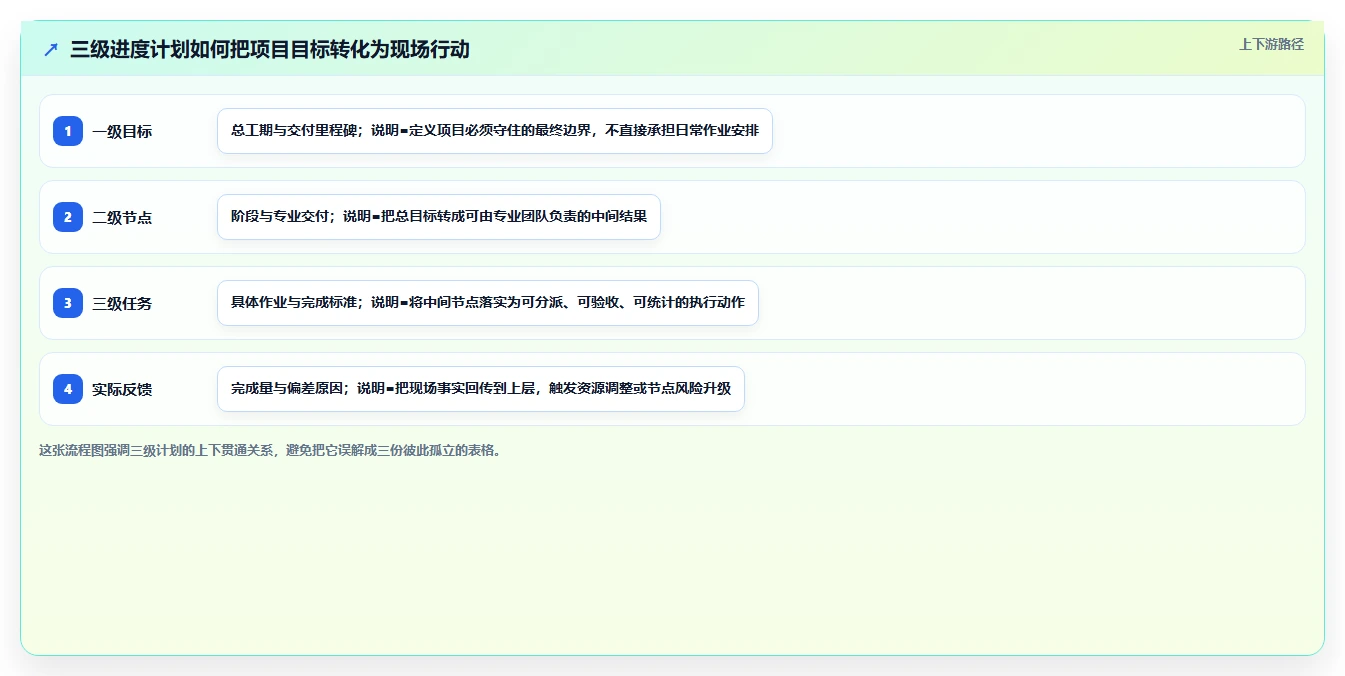Open the 阶段与专业交付 description box
This screenshot has height=676, width=1345.
click(x=439, y=217)
